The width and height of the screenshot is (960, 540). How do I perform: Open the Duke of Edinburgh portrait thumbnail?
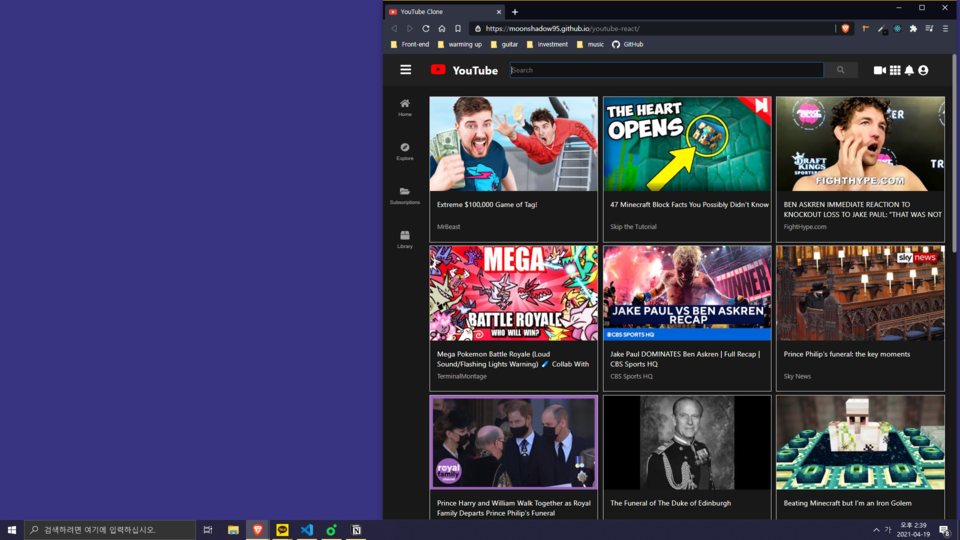click(687, 442)
